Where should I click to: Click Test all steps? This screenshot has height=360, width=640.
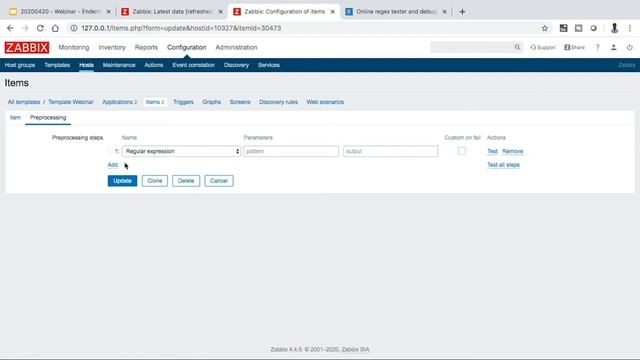[x=503, y=165]
